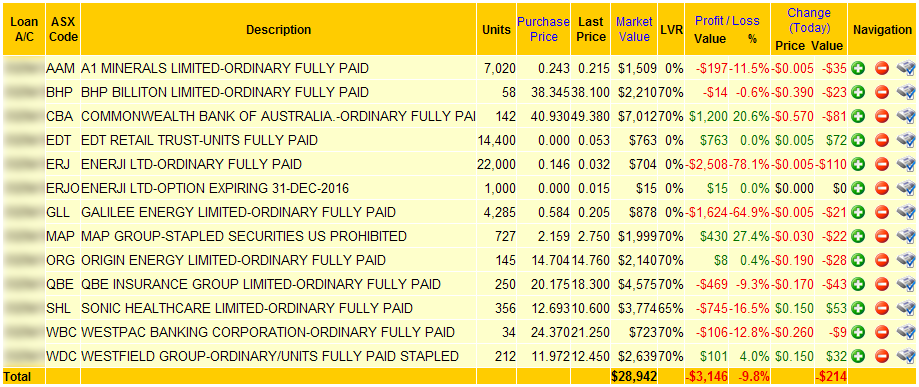
Task: Click red minus icon for CBA row
Action: (882, 117)
